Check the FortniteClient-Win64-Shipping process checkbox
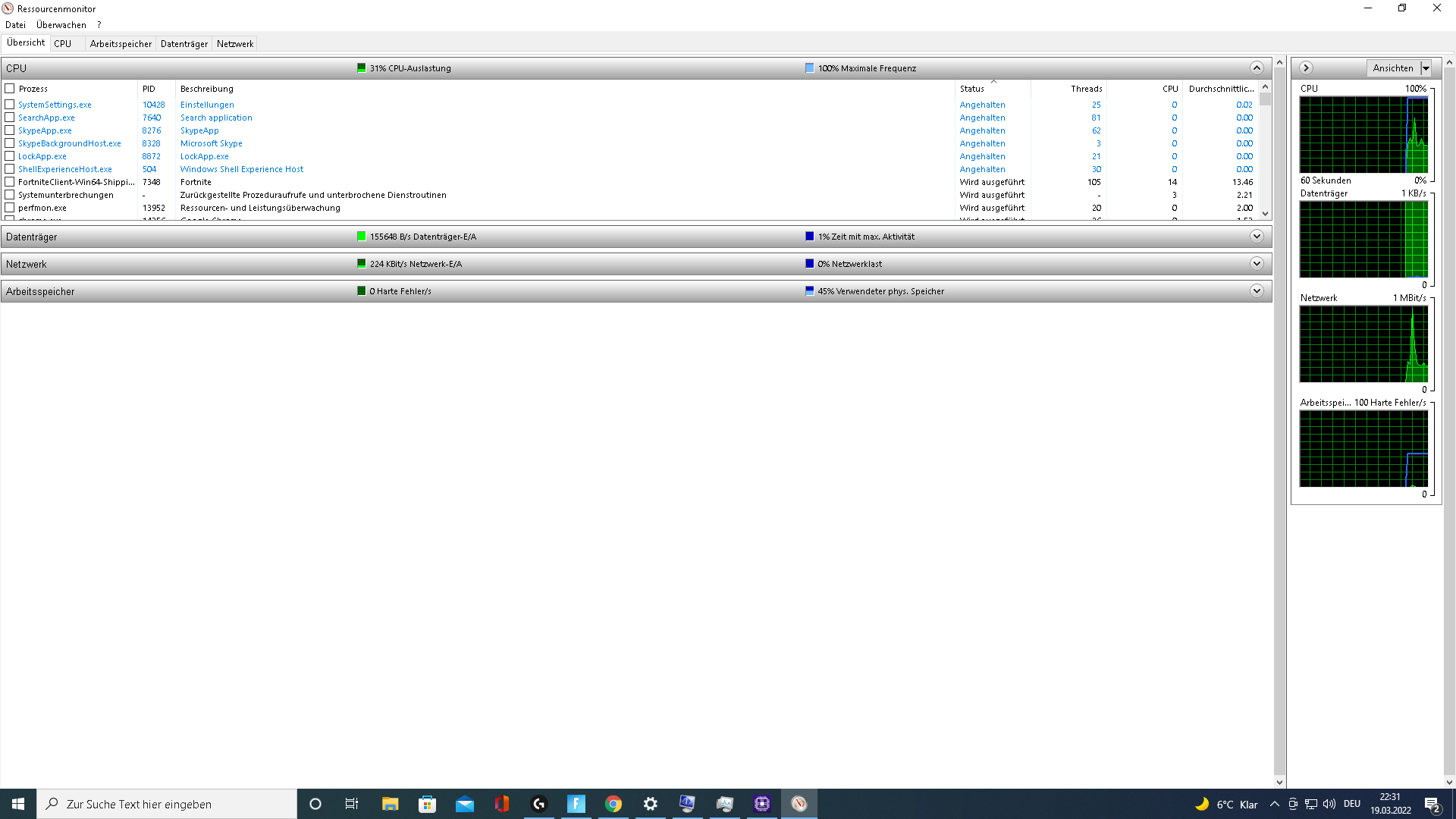Screen dimensions: 1456x819 coord(10,182)
